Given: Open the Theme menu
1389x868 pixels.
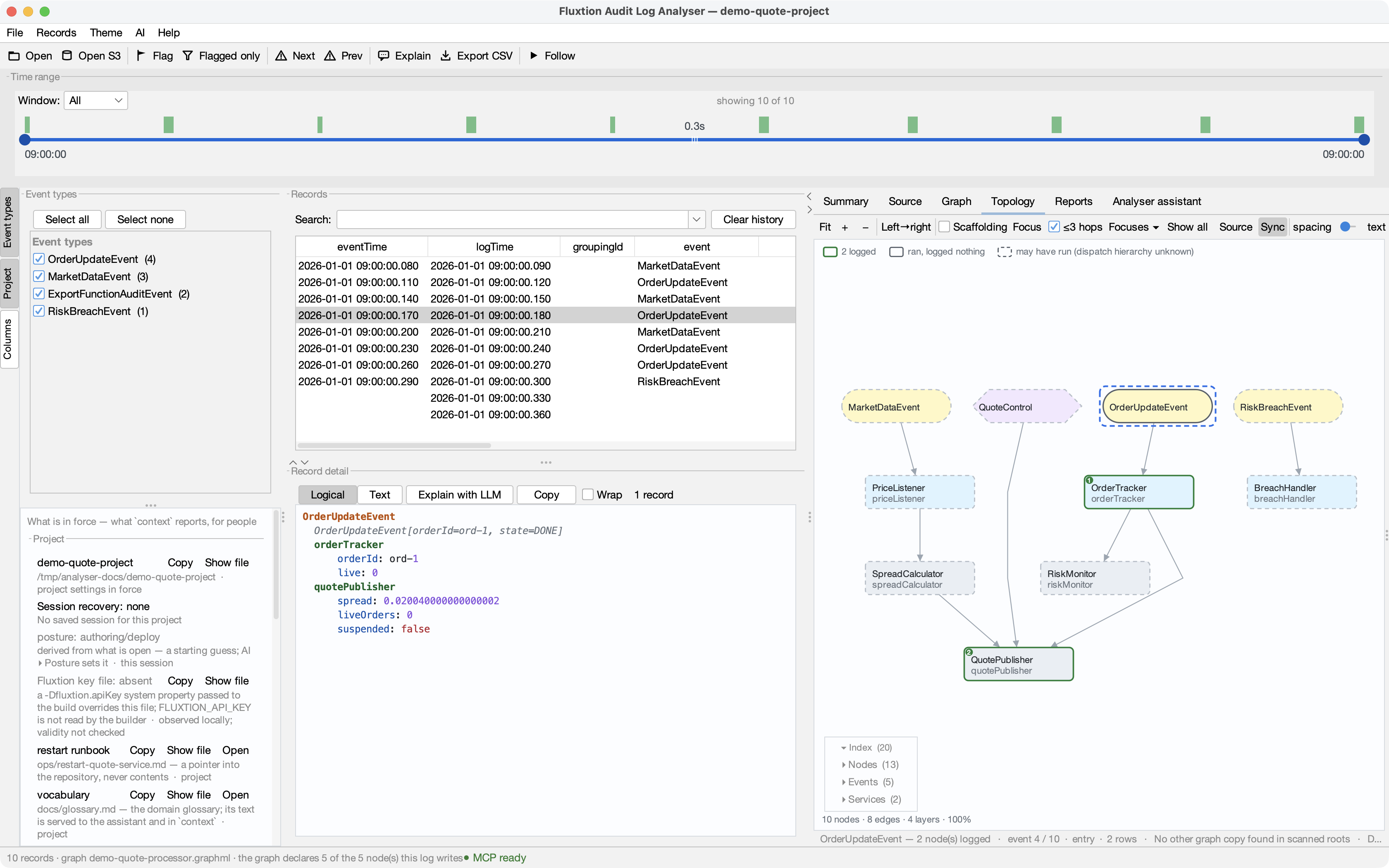Looking at the screenshot, I should pos(105,33).
